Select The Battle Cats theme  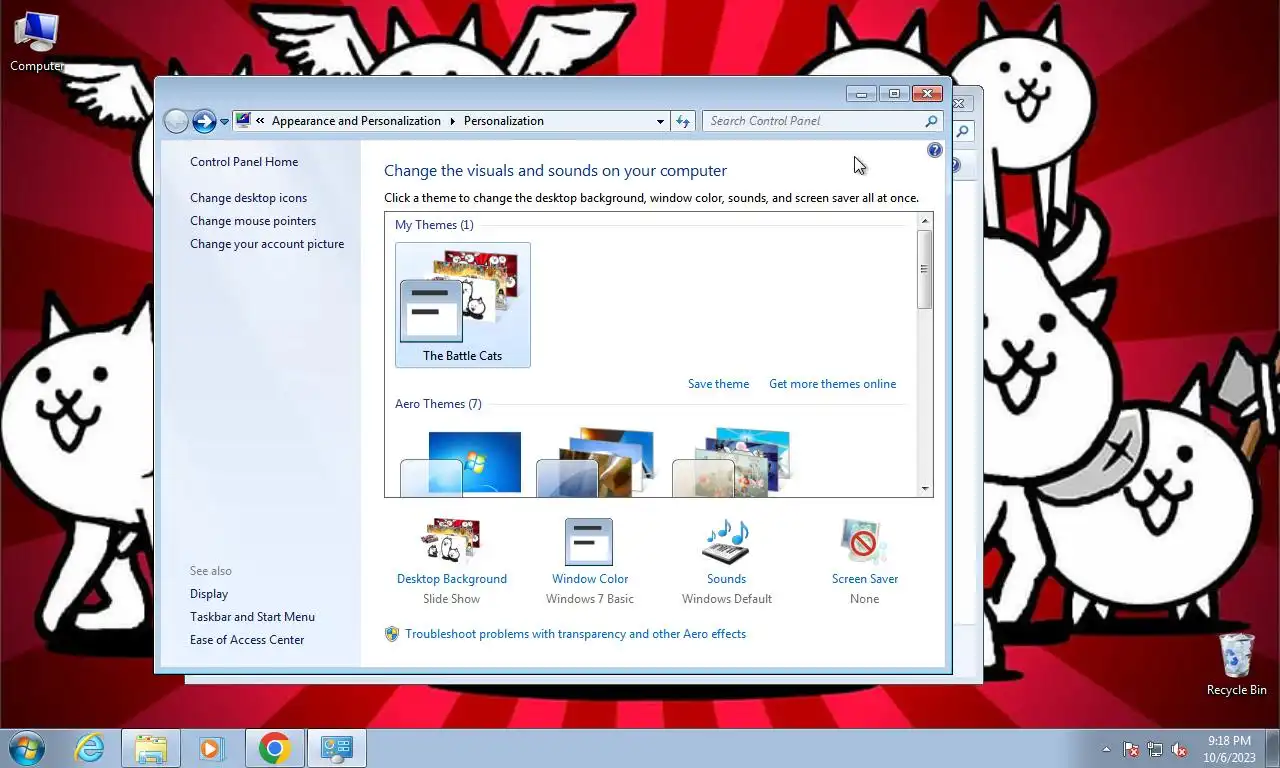pyautogui.click(x=463, y=305)
